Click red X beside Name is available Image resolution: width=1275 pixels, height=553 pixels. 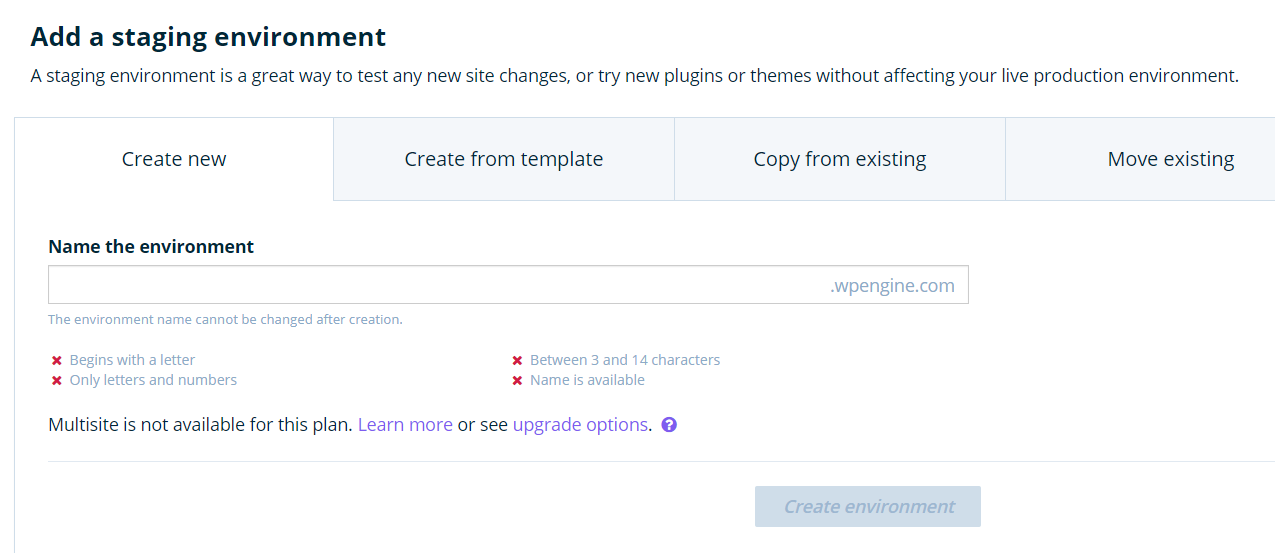click(x=517, y=380)
